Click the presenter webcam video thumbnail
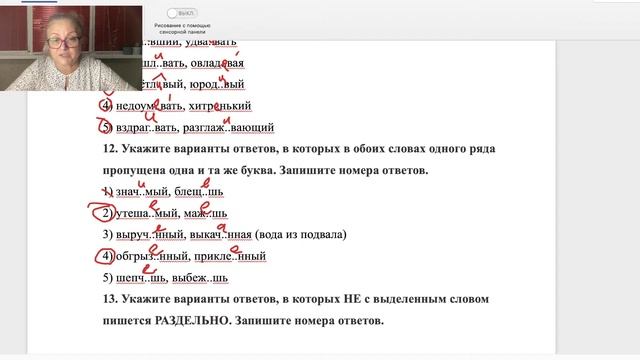Image resolution: width=640 pixels, height=360 pixels. [x=71, y=48]
